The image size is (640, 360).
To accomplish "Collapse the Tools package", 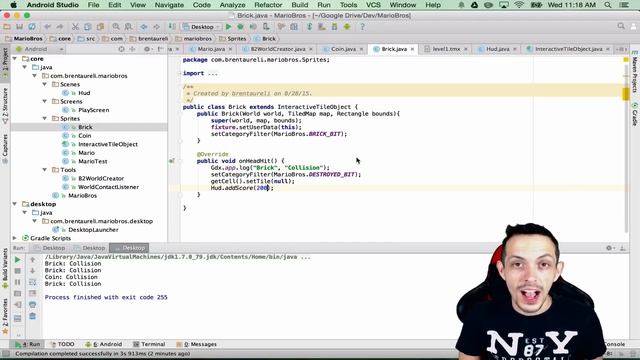I will click(44, 170).
